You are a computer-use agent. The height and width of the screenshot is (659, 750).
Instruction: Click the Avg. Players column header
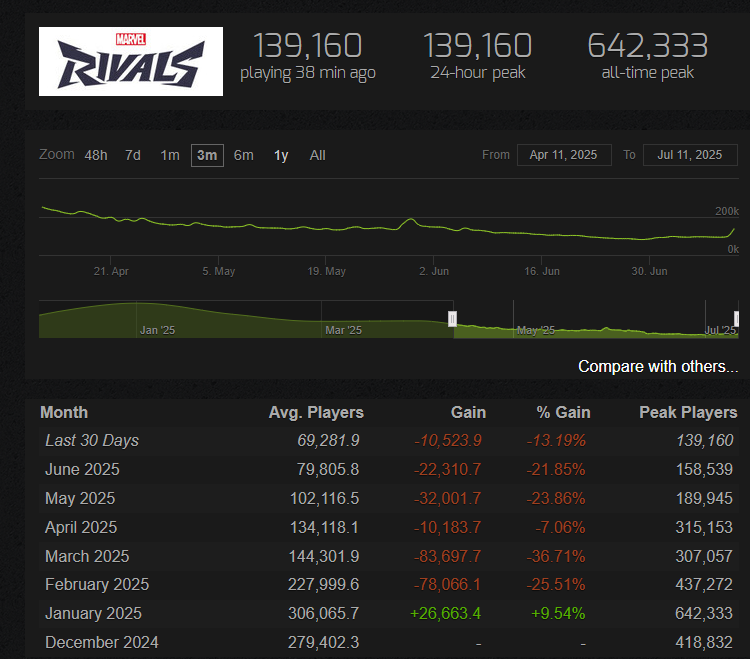[316, 412]
